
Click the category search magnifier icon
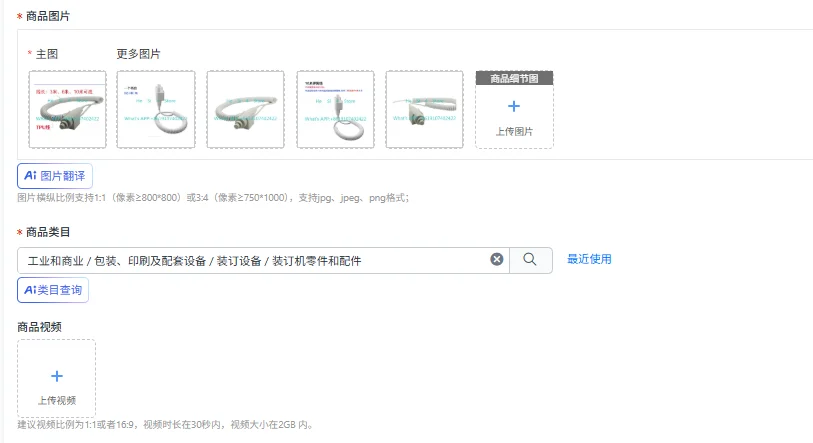[x=530, y=259]
